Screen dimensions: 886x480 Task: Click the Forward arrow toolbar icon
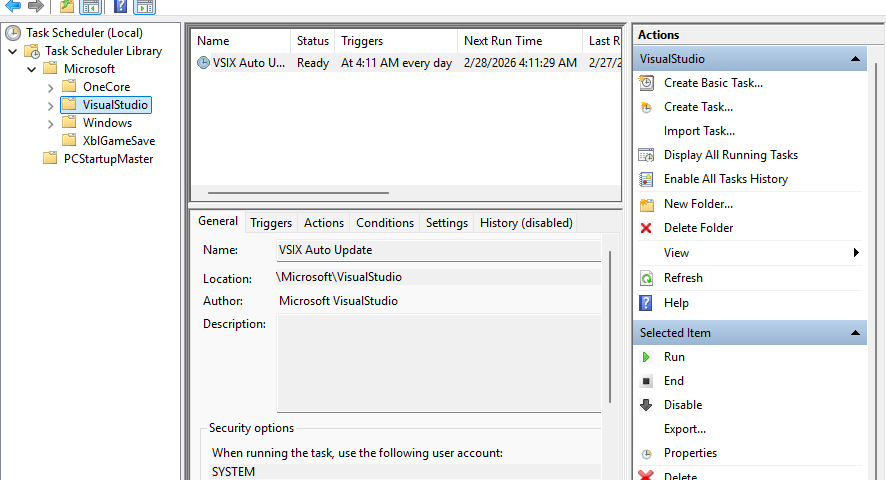(36, 6)
